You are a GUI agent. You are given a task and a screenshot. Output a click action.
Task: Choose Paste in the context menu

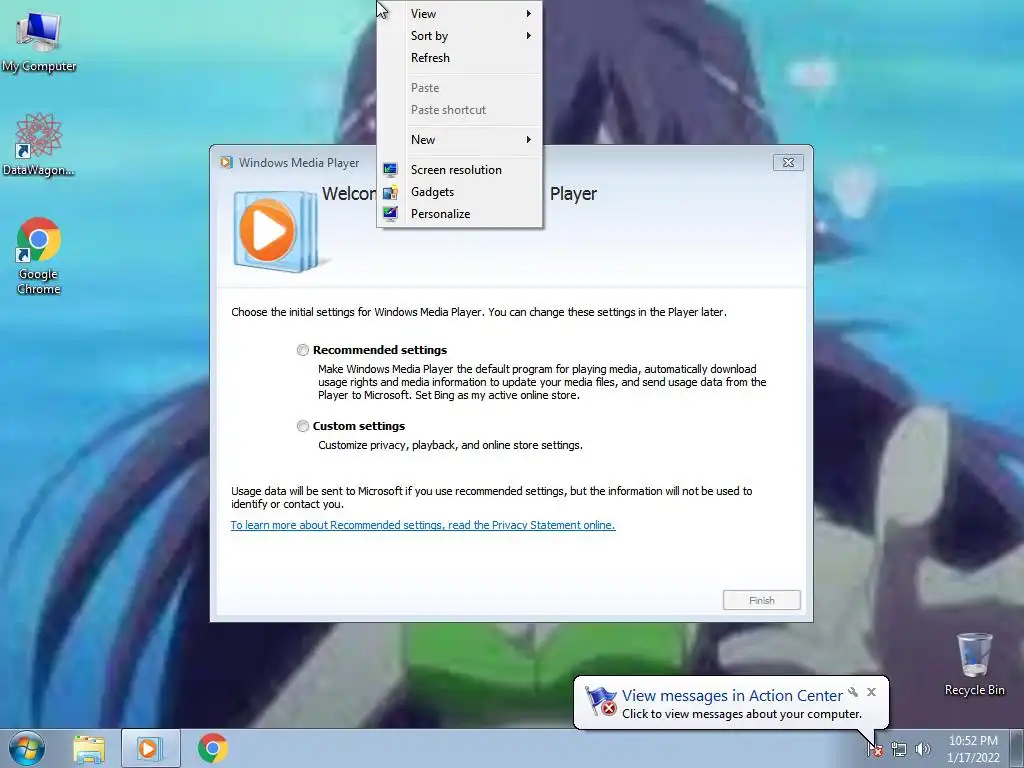pos(460,88)
